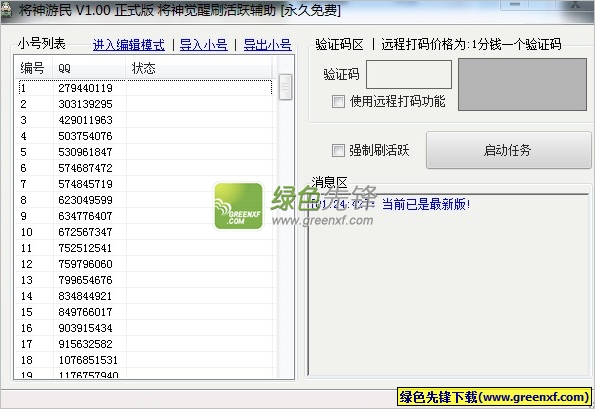Click the GreenXF logo watermark
This screenshot has width=595, height=409.
[x=238, y=206]
